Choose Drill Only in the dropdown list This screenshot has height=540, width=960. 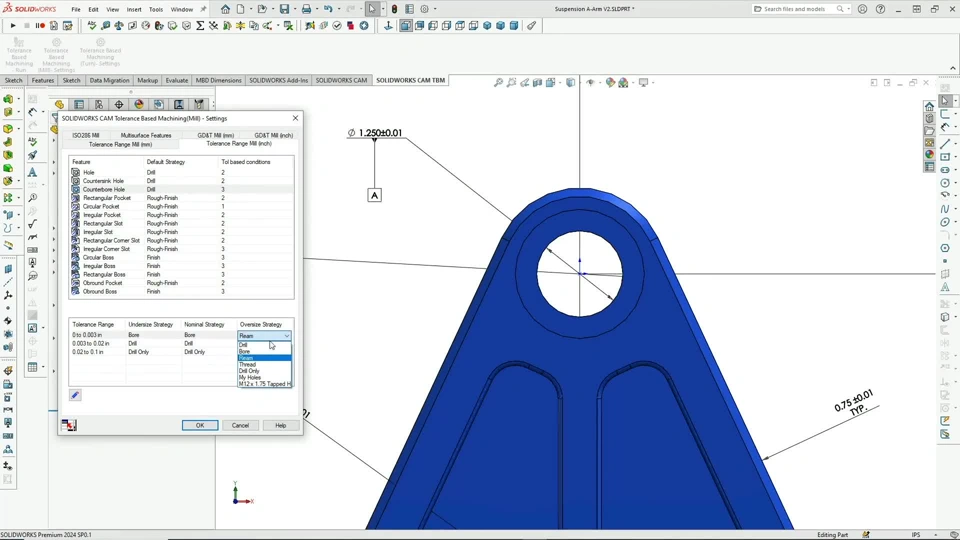click(x=250, y=371)
